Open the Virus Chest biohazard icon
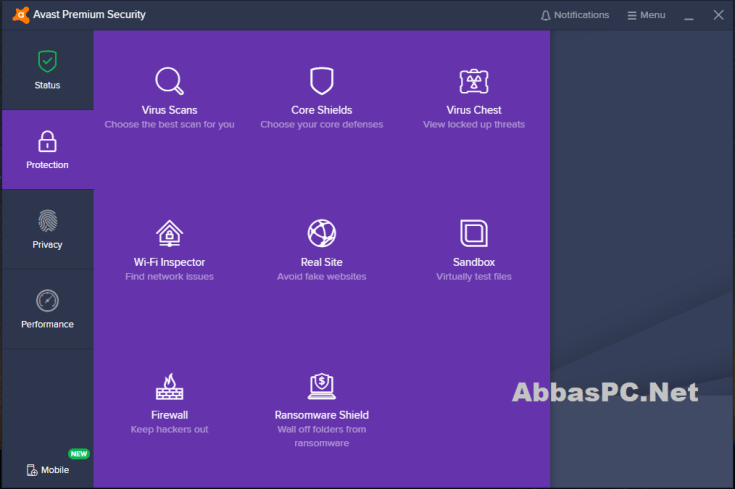735x489 pixels. tap(473, 81)
